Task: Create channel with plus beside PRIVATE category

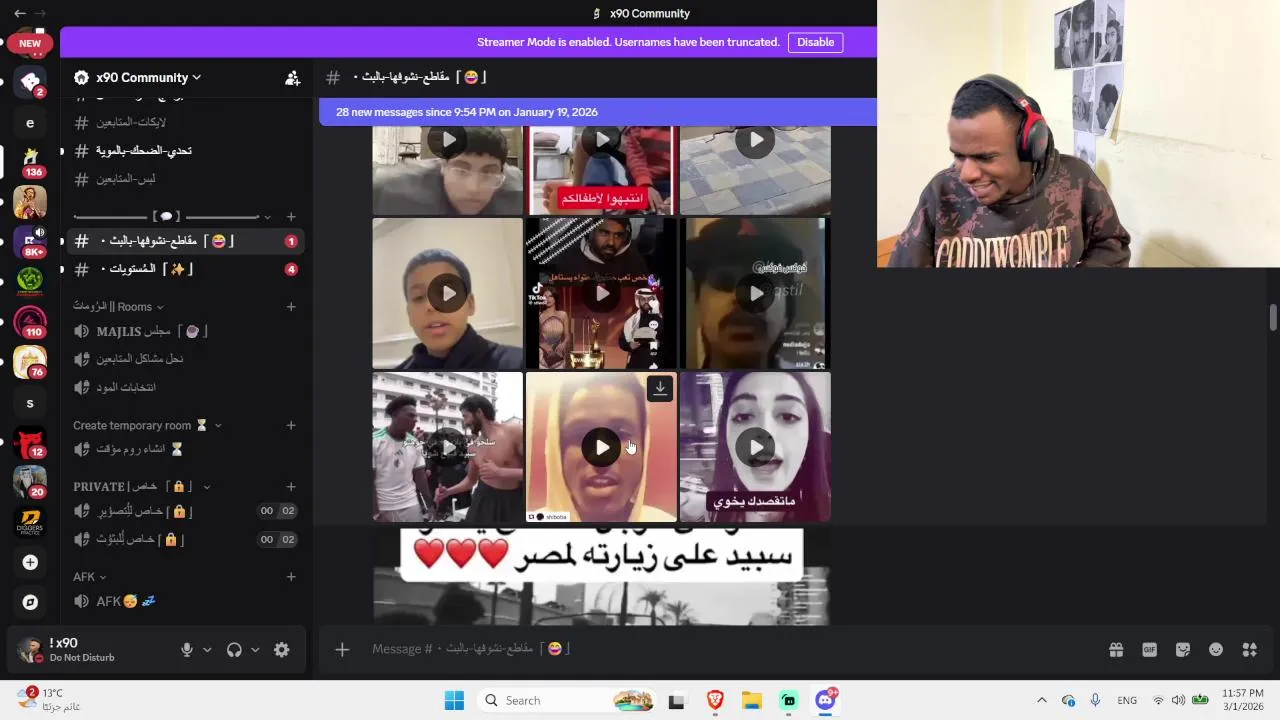Action: click(x=291, y=487)
